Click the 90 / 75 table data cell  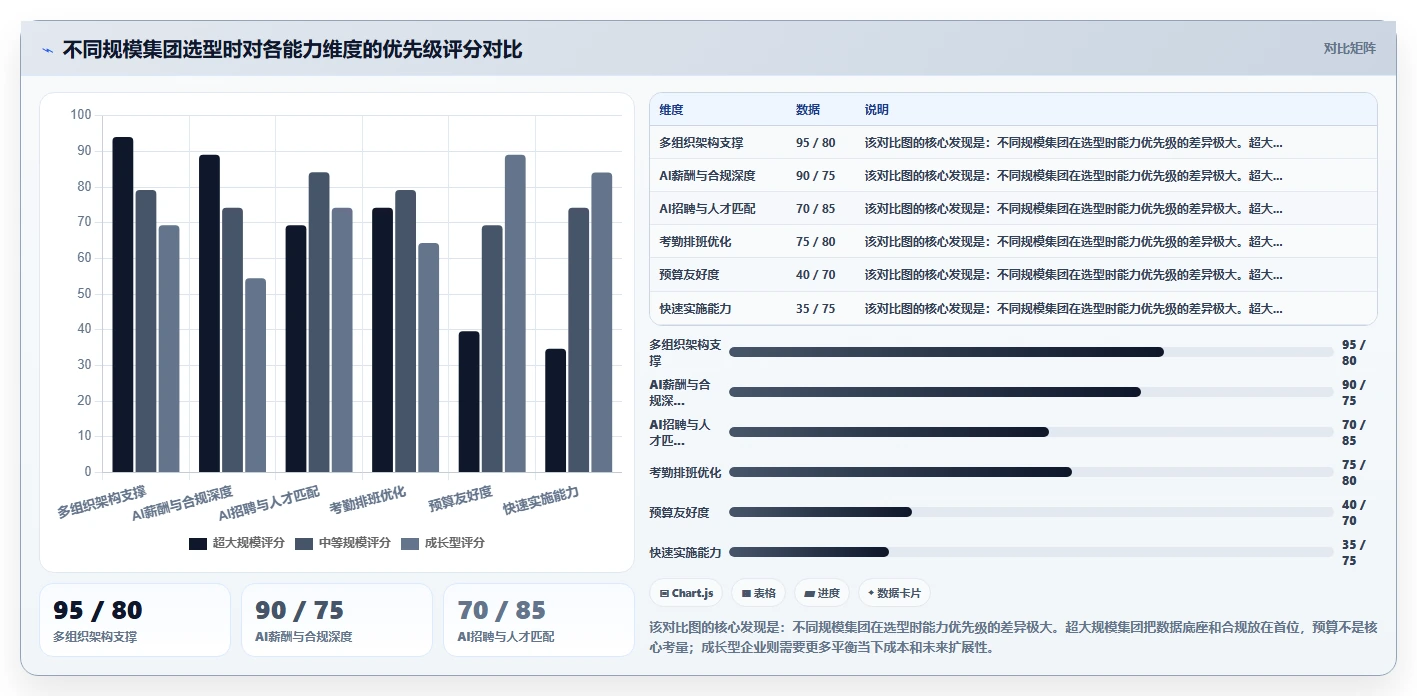point(815,176)
